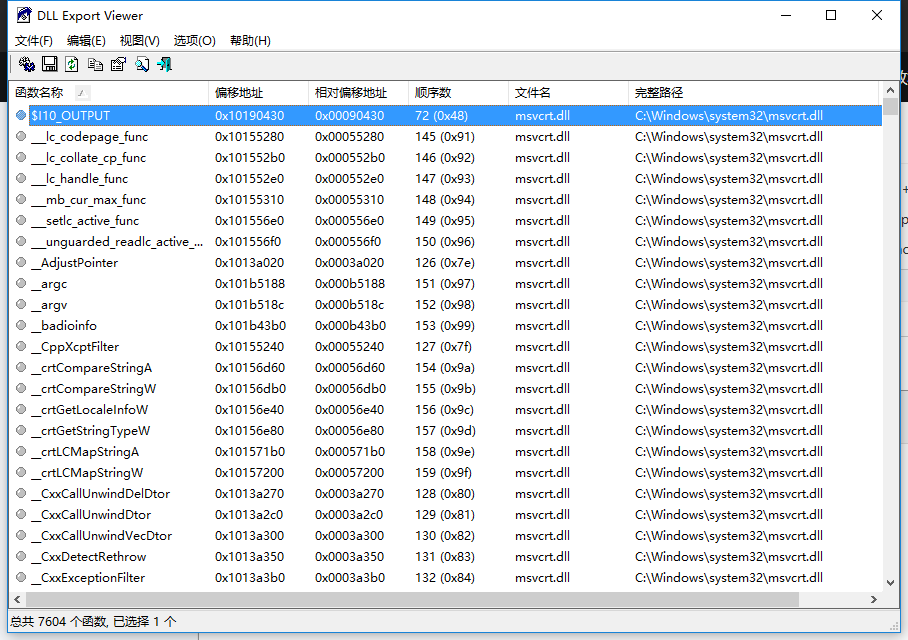Click full path cell in __argv row
The image size is (908, 640).
(x=729, y=305)
